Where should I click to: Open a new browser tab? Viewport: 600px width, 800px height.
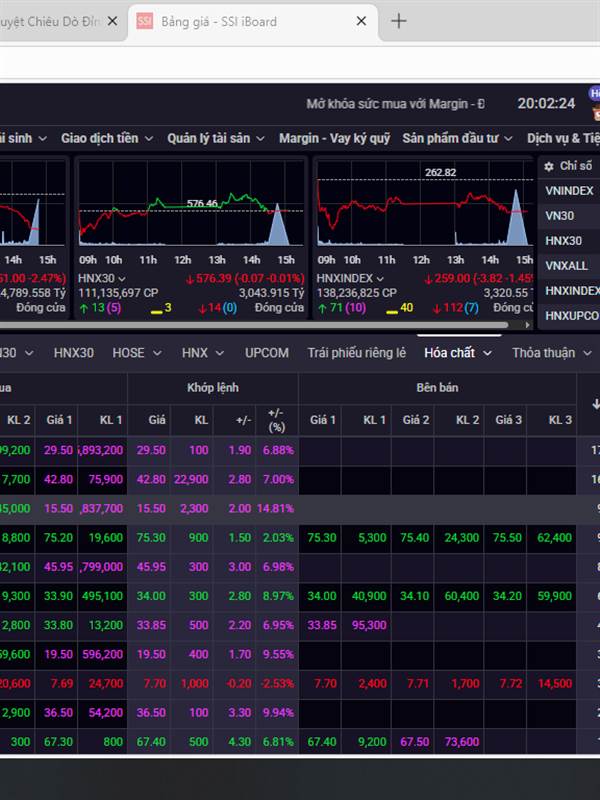pyautogui.click(x=399, y=21)
